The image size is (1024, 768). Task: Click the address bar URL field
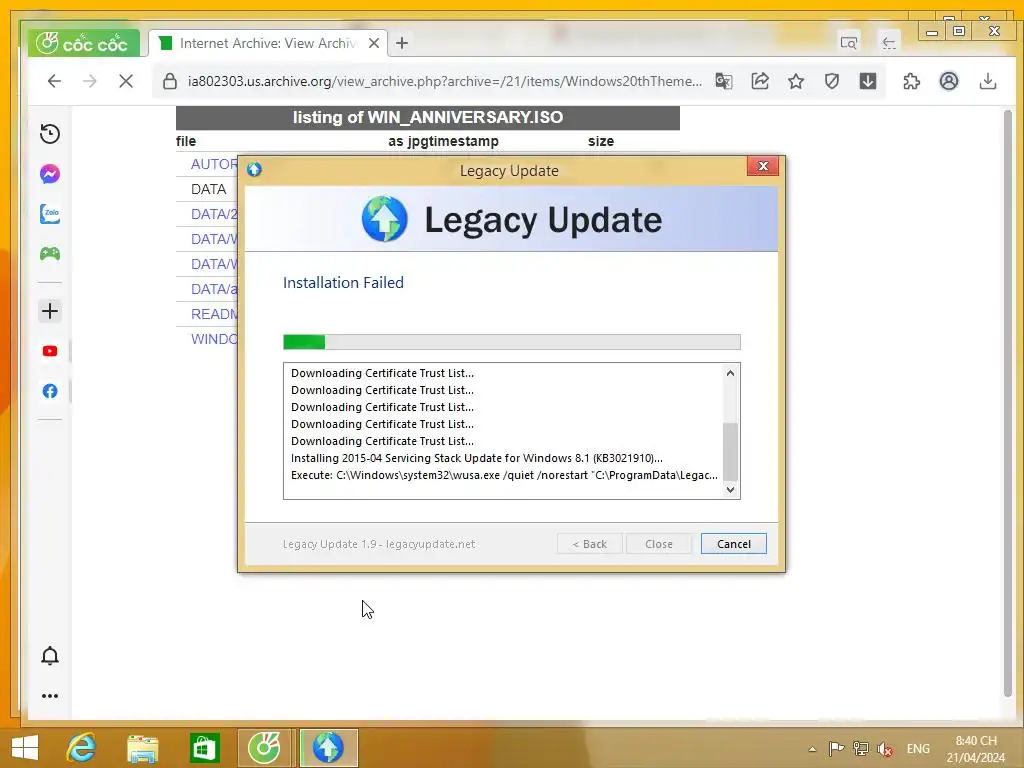tap(445, 81)
